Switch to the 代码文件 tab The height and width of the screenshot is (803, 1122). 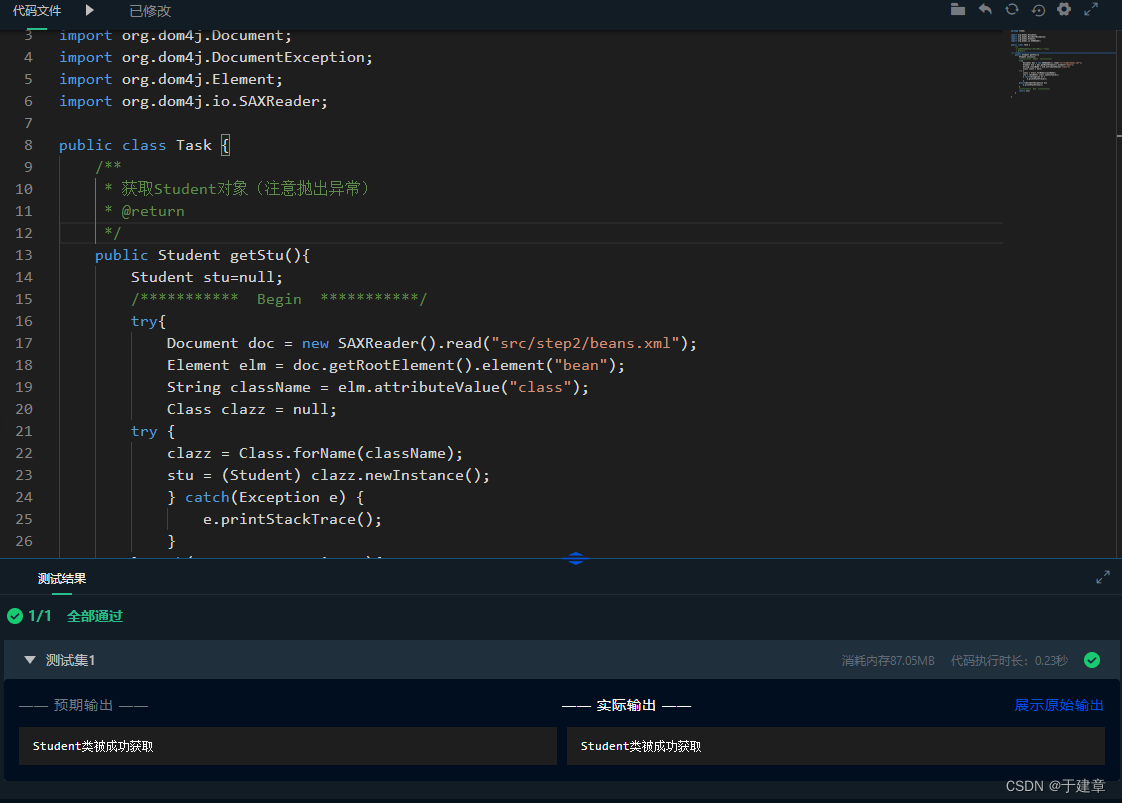(x=37, y=11)
